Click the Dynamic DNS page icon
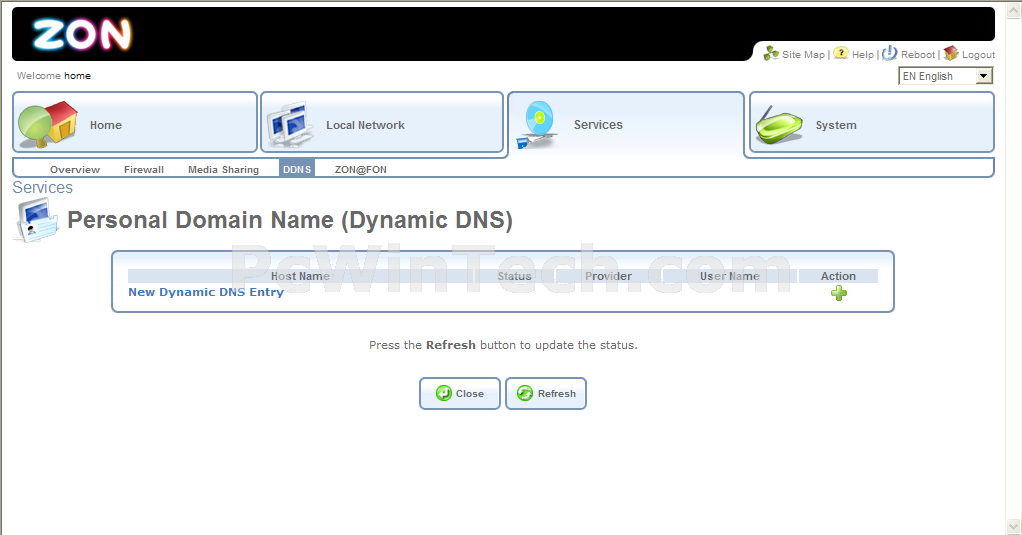1022x535 pixels. tap(36, 221)
